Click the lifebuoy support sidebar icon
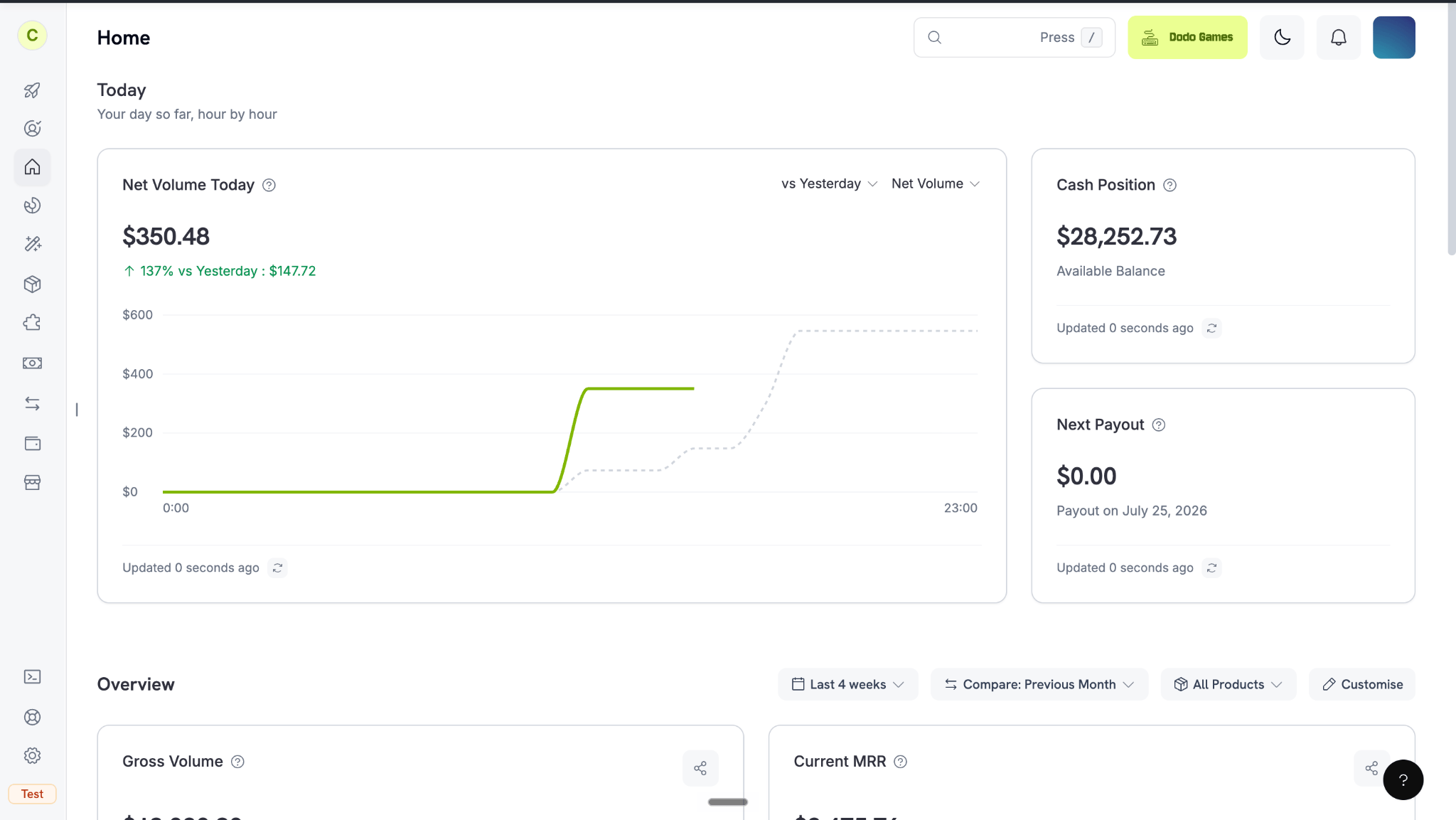This screenshot has width=1456, height=820. 32,718
